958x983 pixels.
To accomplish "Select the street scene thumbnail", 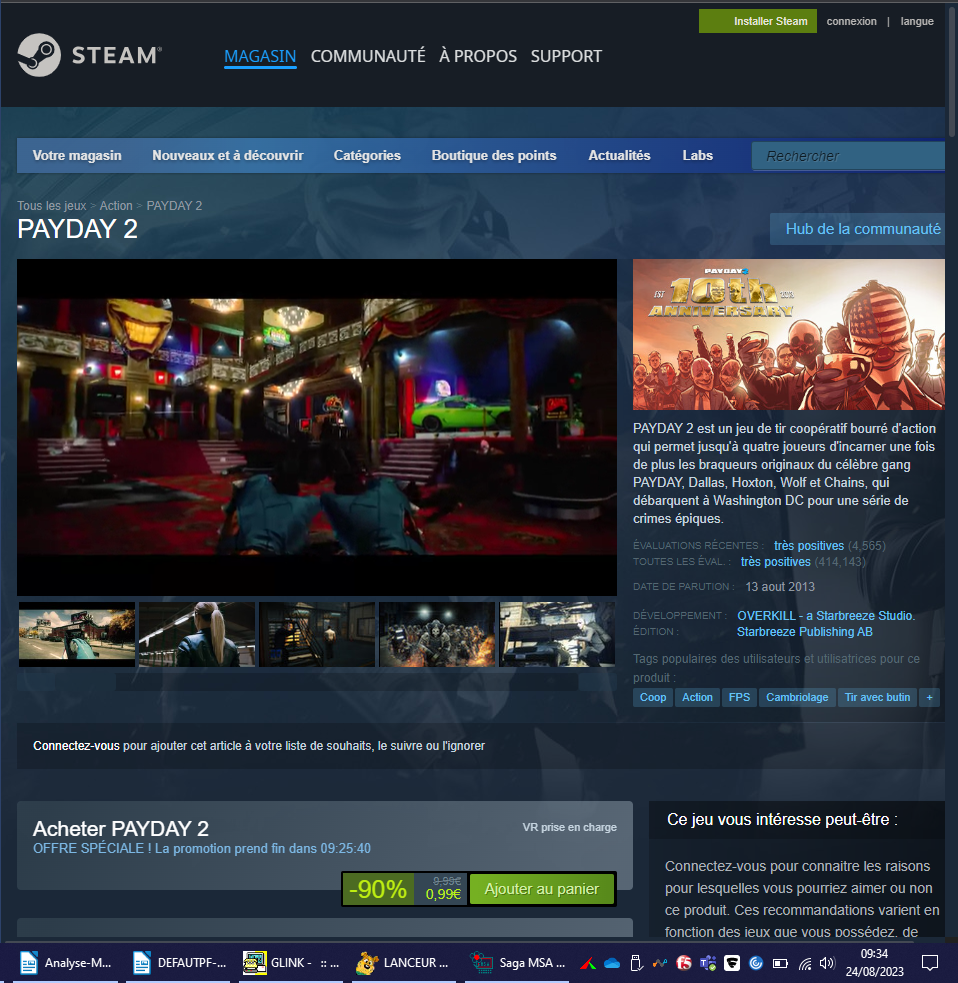I will 76,634.
